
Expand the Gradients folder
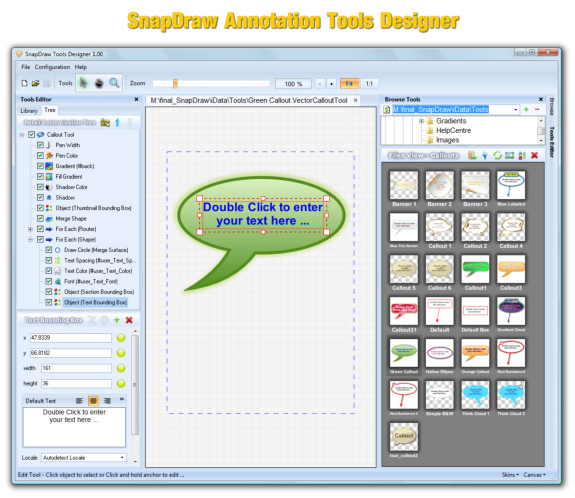tap(421, 121)
